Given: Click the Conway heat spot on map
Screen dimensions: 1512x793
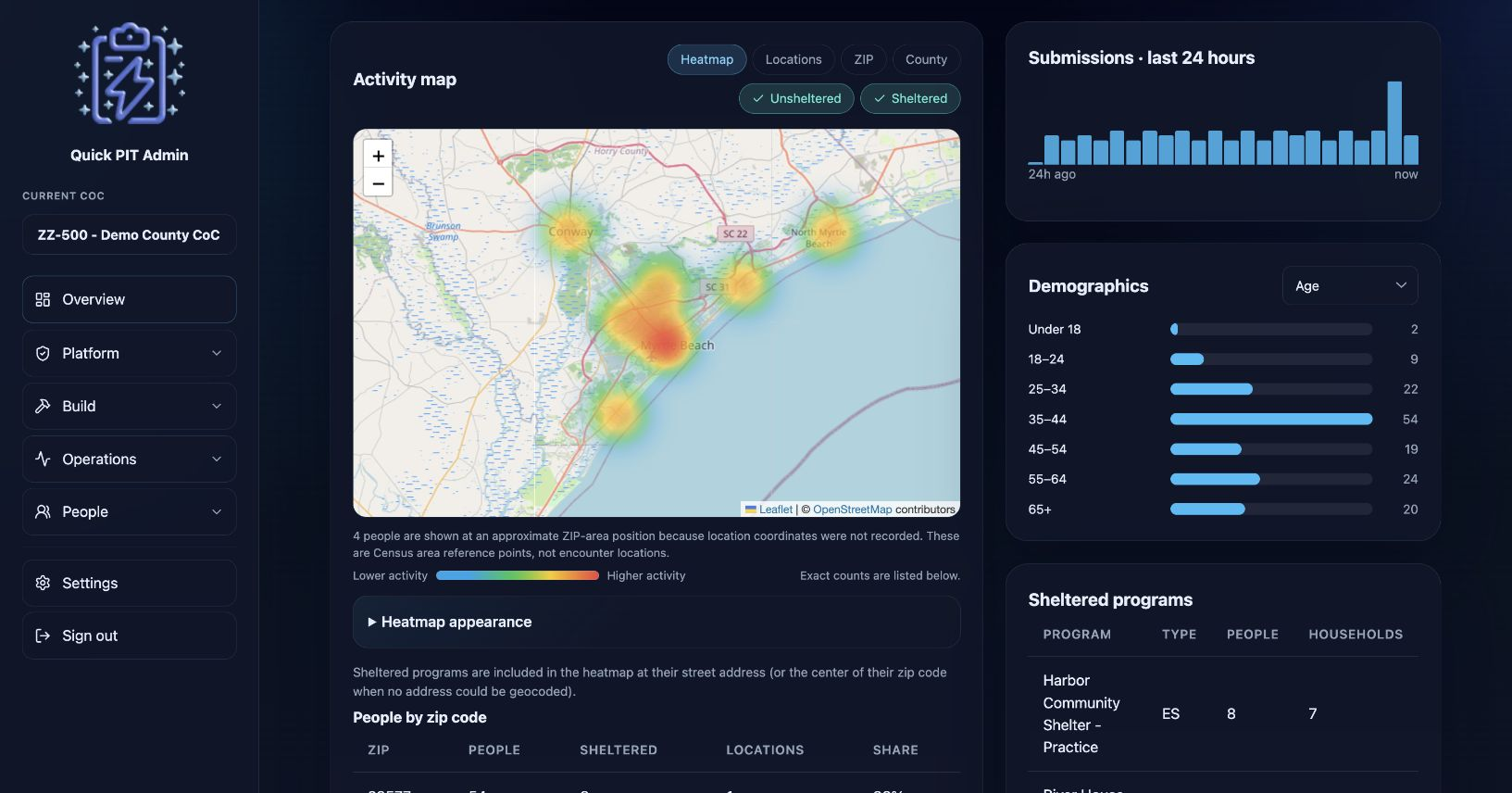Looking at the screenshot, I should click(568, 229).
